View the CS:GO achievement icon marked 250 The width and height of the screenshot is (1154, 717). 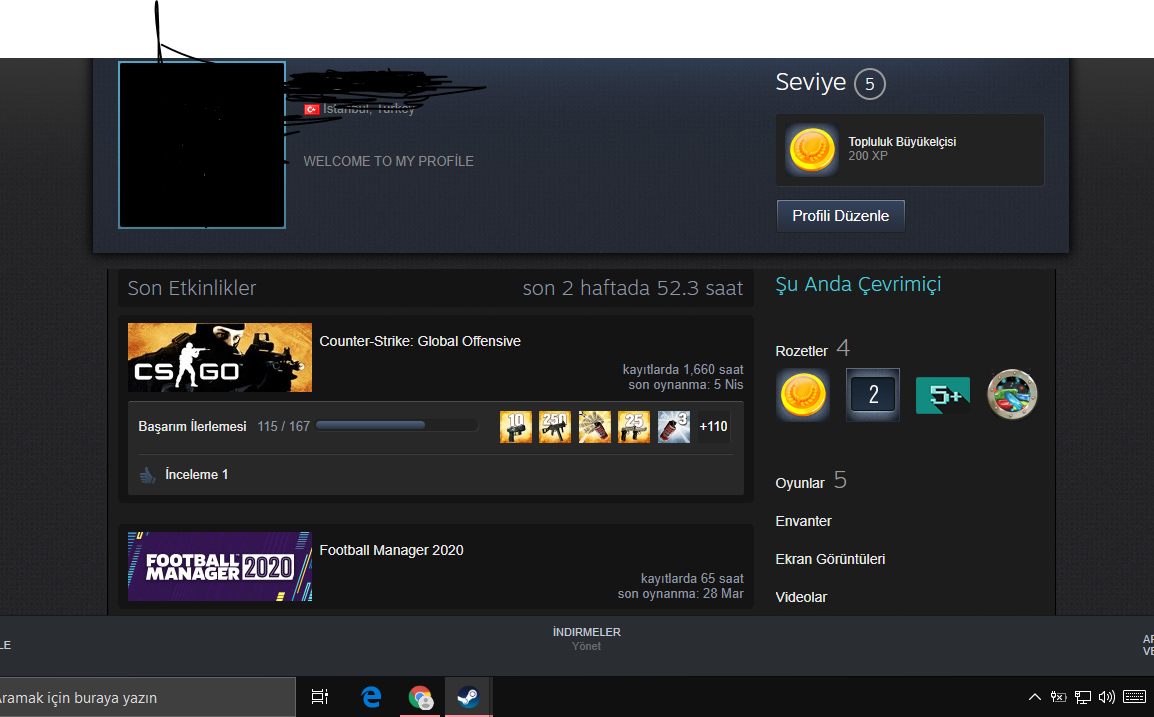tap(555, 427)
